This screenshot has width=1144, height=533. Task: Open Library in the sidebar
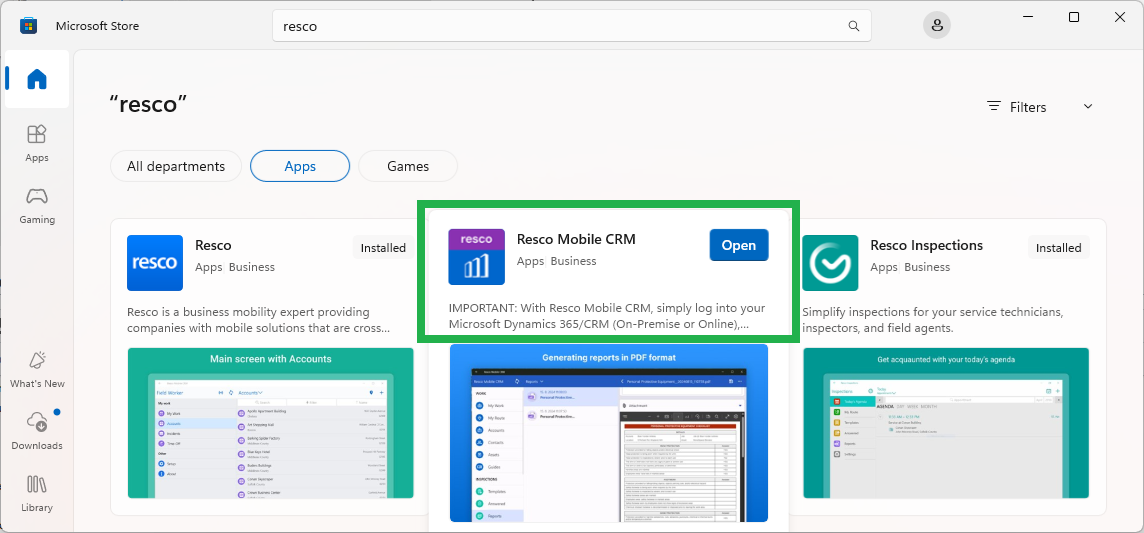36,493
